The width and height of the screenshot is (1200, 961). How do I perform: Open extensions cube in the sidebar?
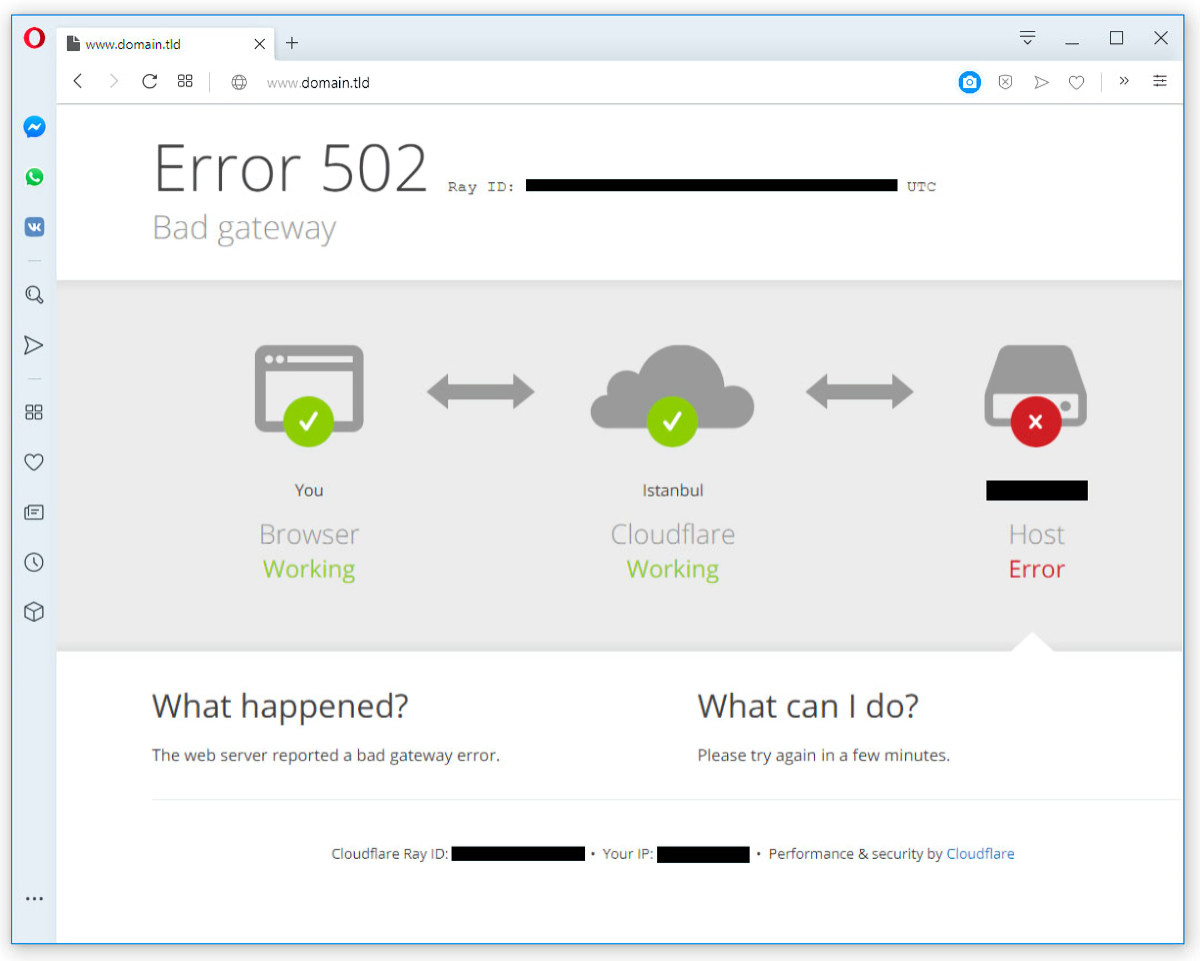(34, 612)
